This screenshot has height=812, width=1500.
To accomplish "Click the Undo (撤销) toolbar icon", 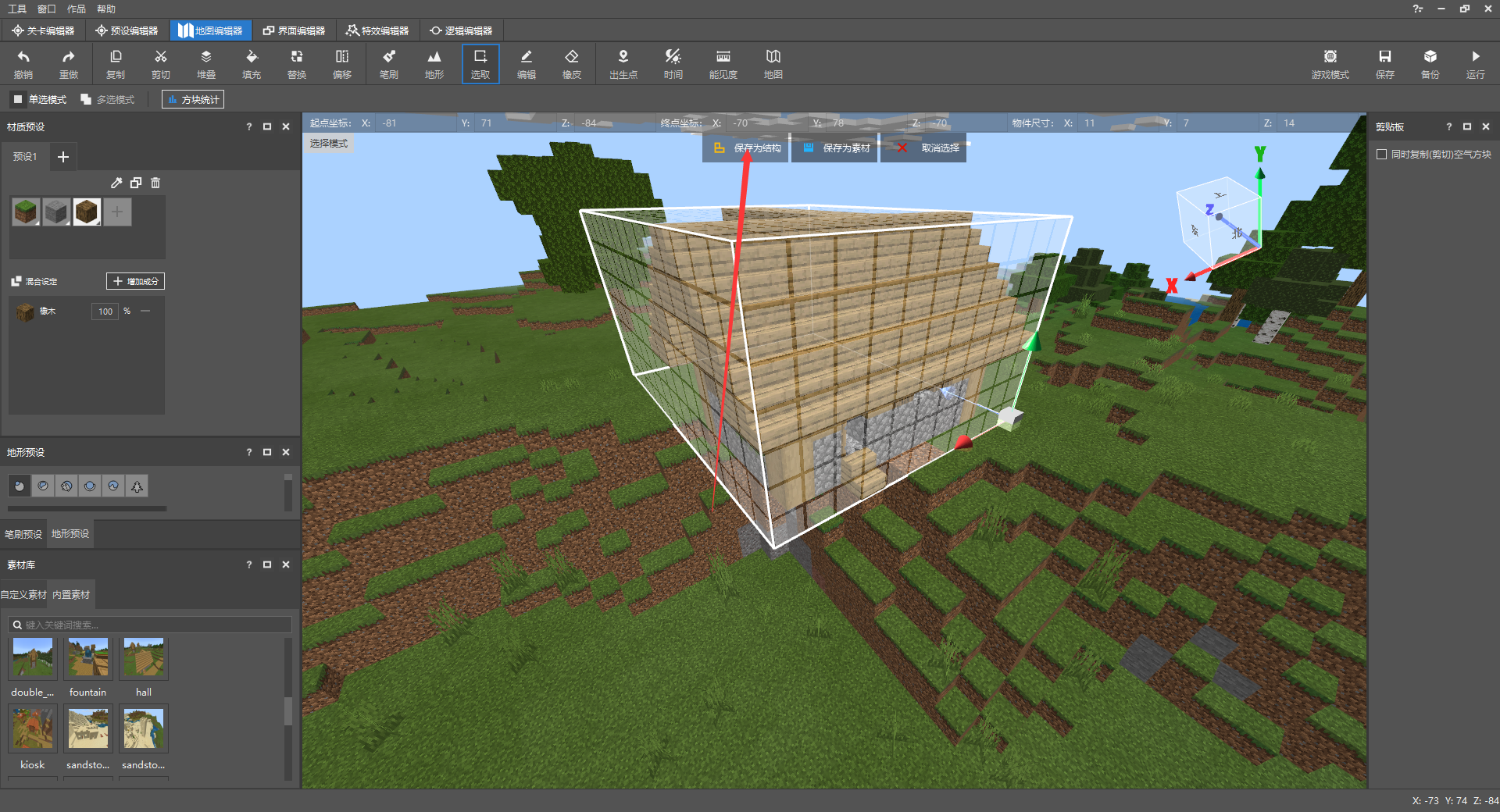I will 23,64.
